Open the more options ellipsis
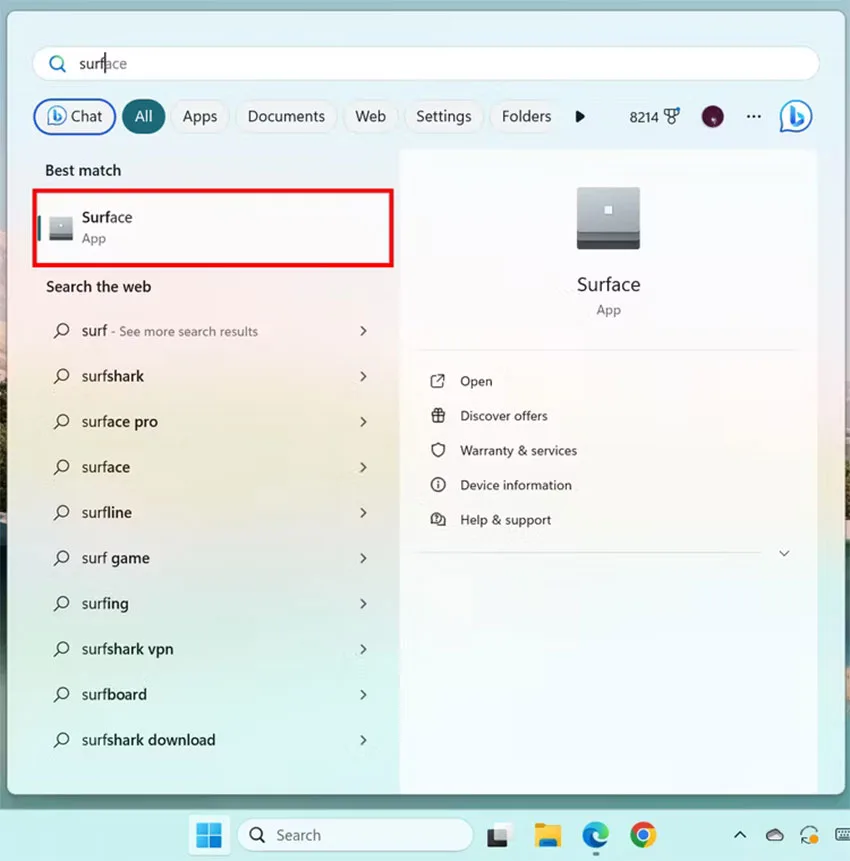 (754, 116)
